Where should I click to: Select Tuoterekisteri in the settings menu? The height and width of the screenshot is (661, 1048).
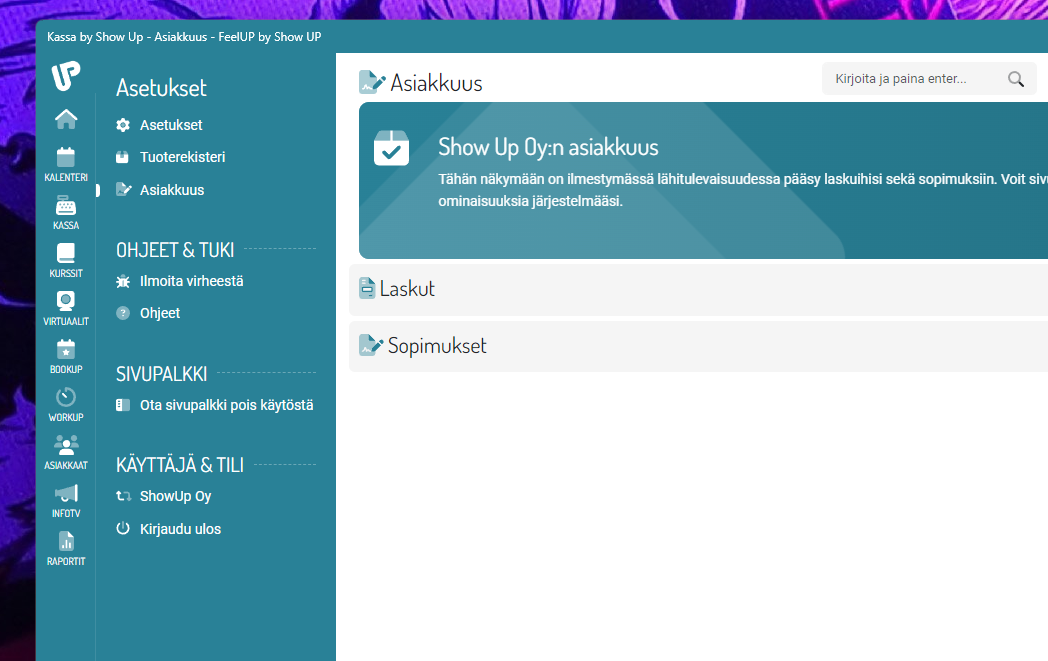click(x=182, y=157)
